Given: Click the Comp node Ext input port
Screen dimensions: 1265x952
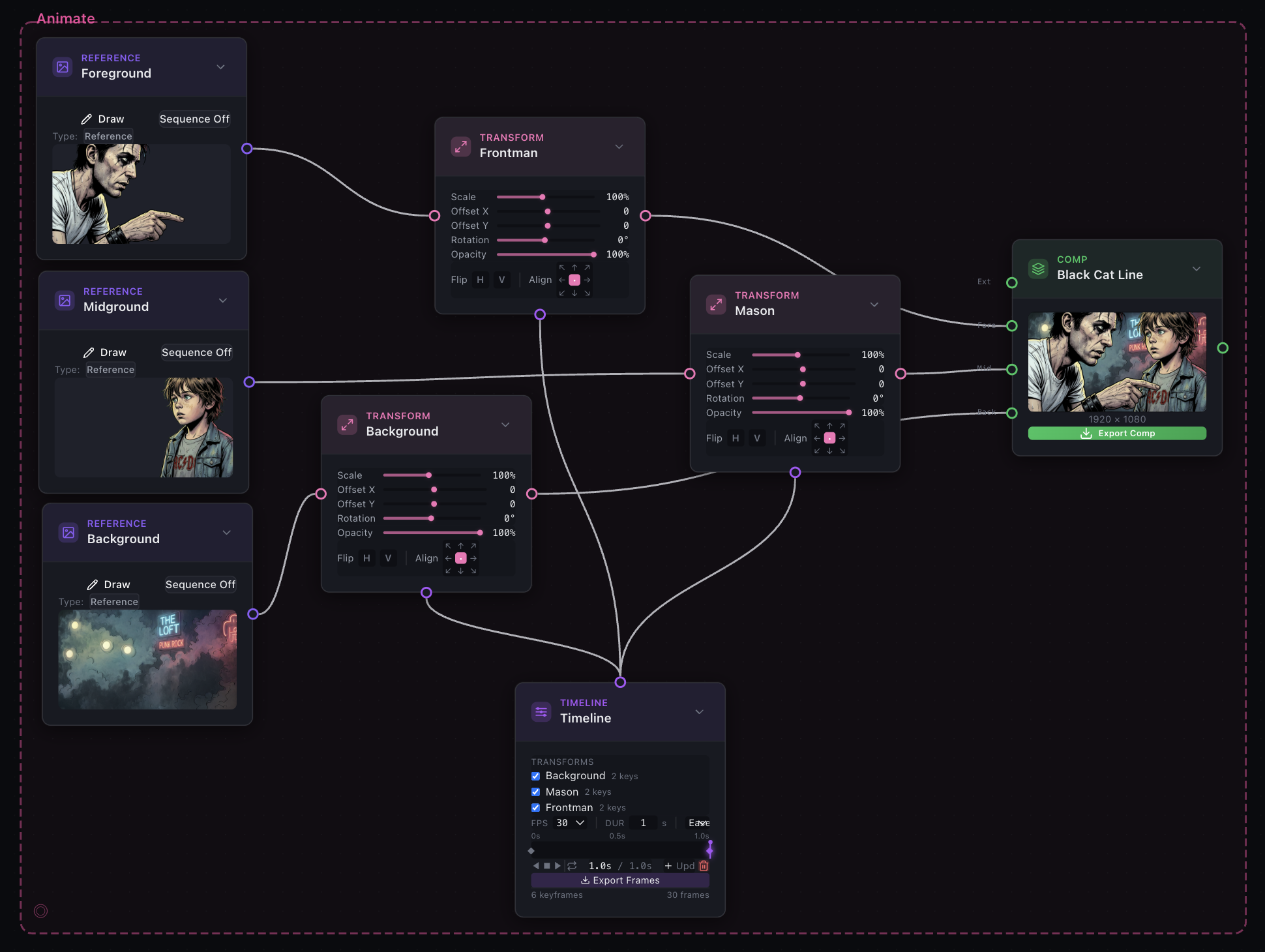Looking at the screenshot, I should [x=1011, y=282].
